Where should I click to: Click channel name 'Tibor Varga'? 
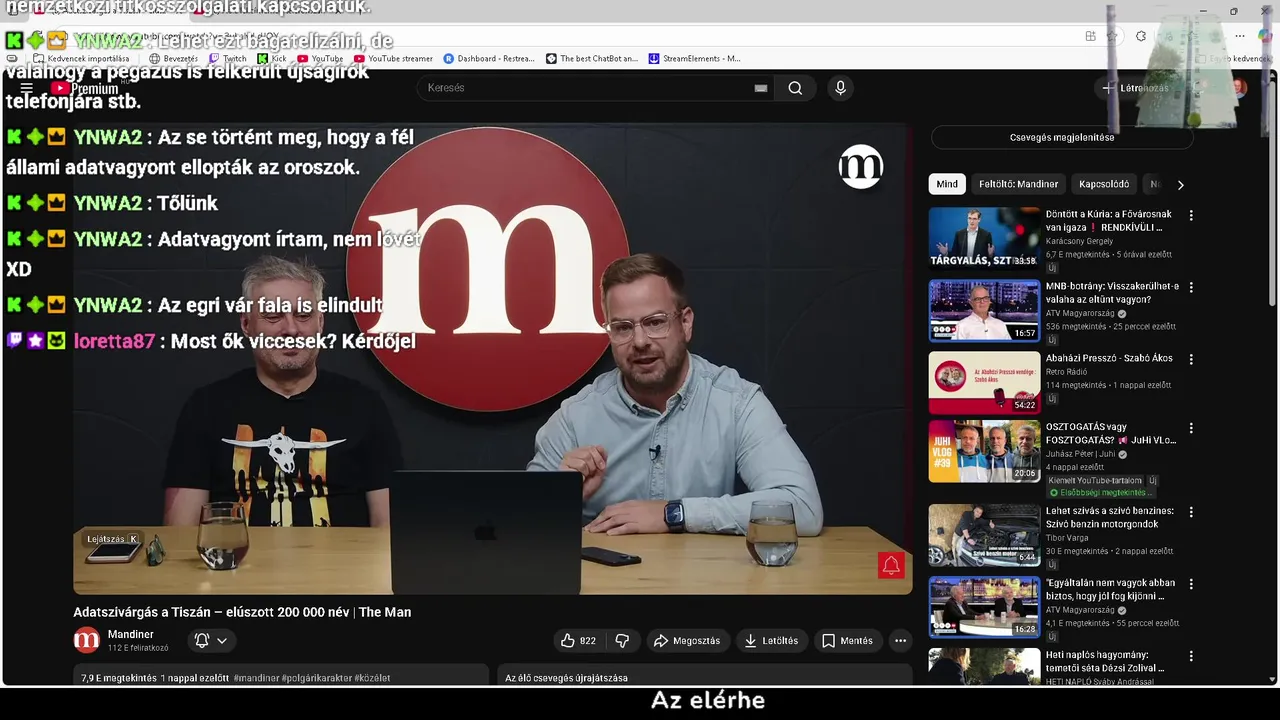(1067, 538)
